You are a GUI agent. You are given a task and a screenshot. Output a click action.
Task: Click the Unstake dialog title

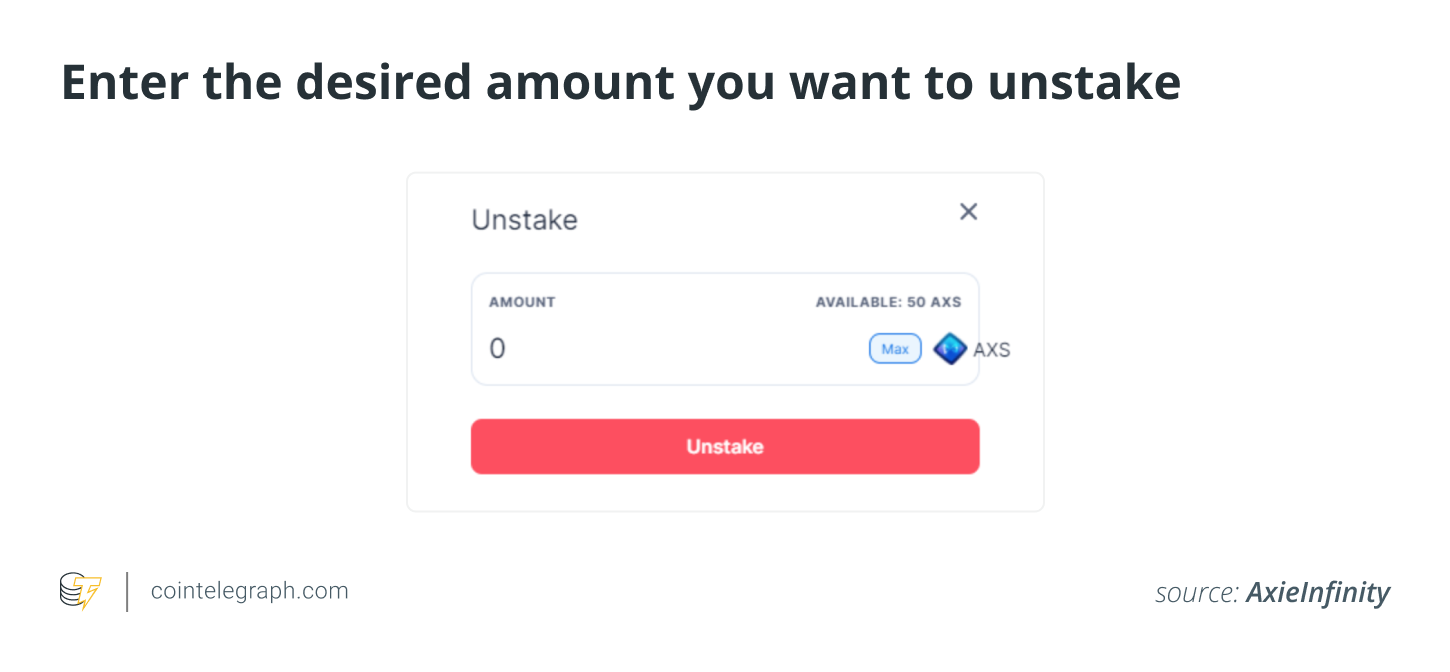(x=524, y=220)
